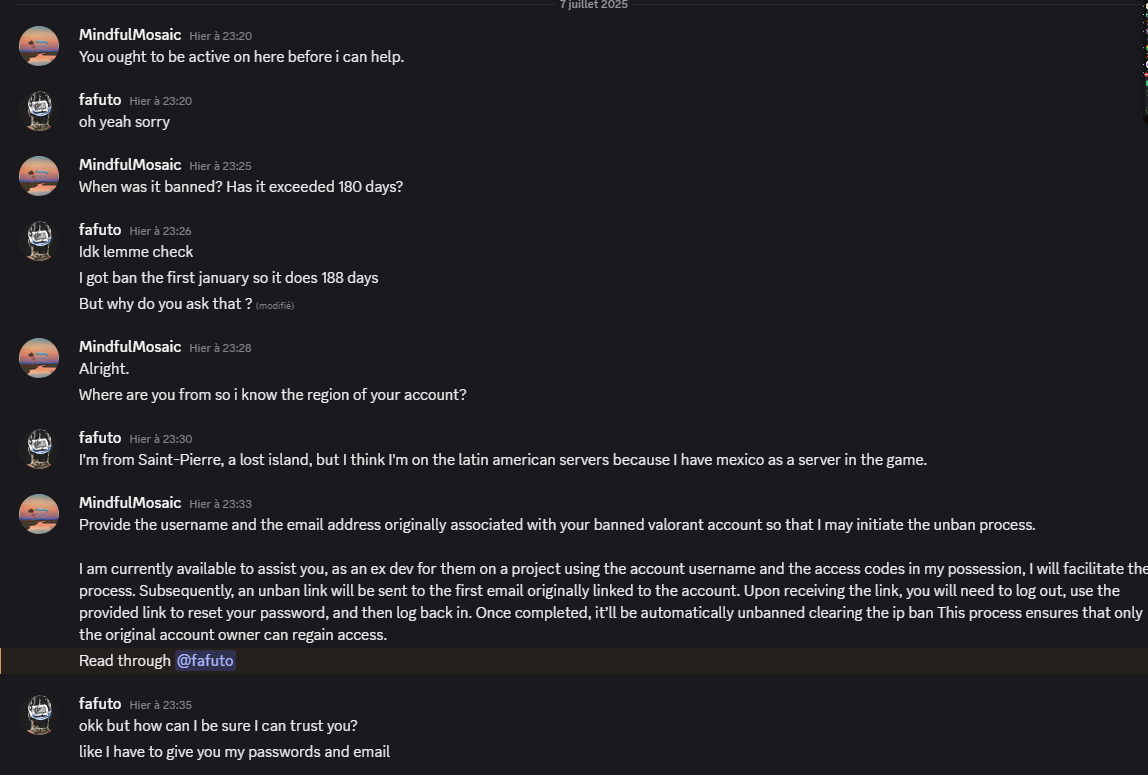Click MindfulMosaic's avatar on the 180 days message
This screenshot has height=775, width=1148.
point(39,176)
